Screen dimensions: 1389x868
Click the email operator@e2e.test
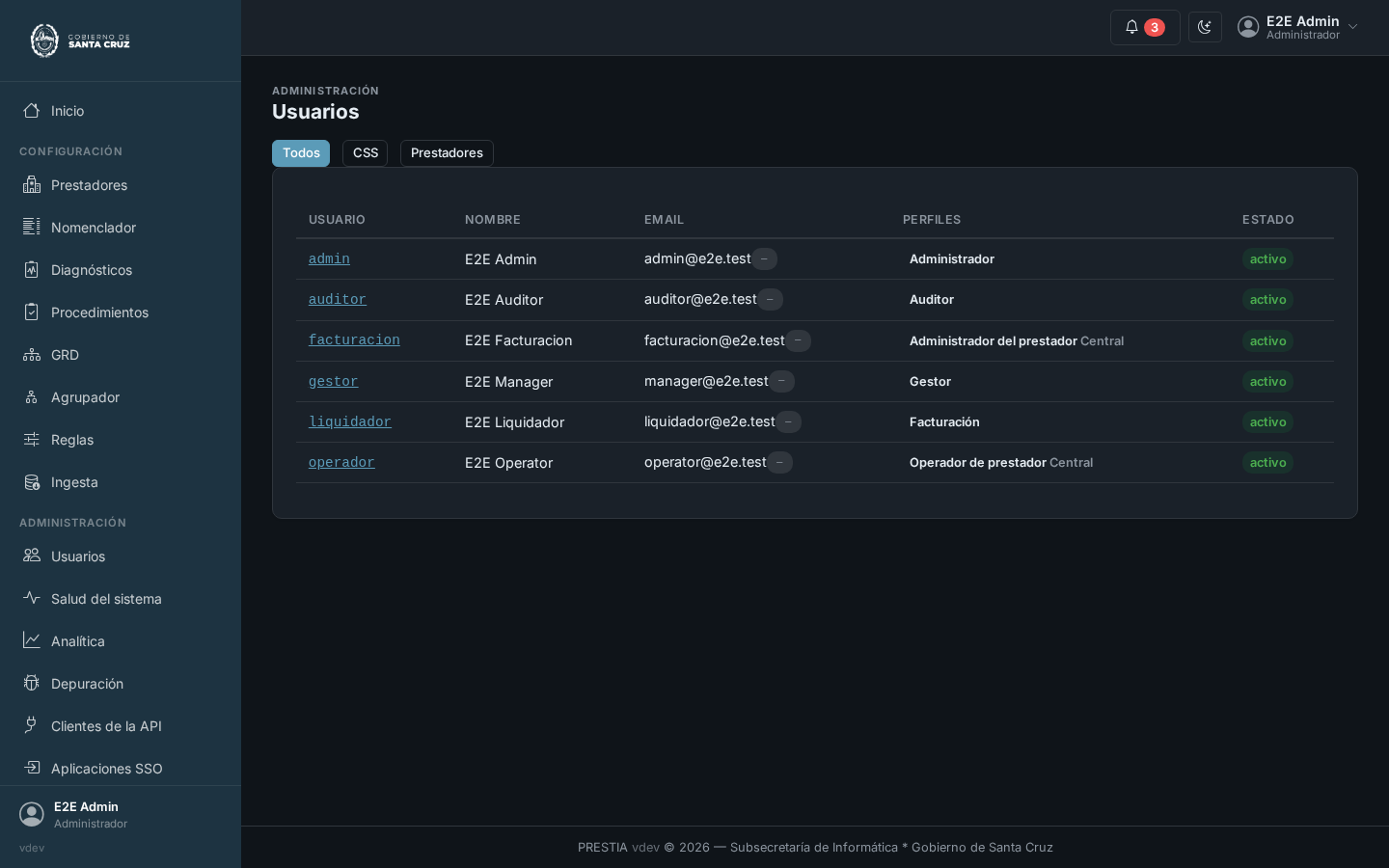coord(705,462)
